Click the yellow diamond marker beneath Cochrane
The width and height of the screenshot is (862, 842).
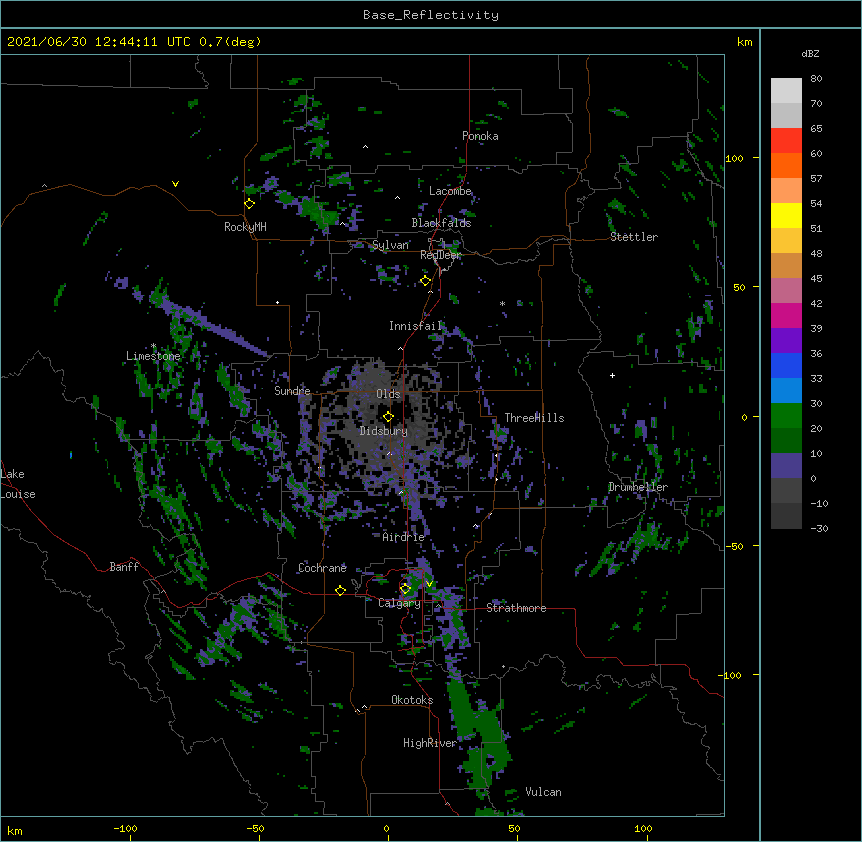[x=340, y=590]
